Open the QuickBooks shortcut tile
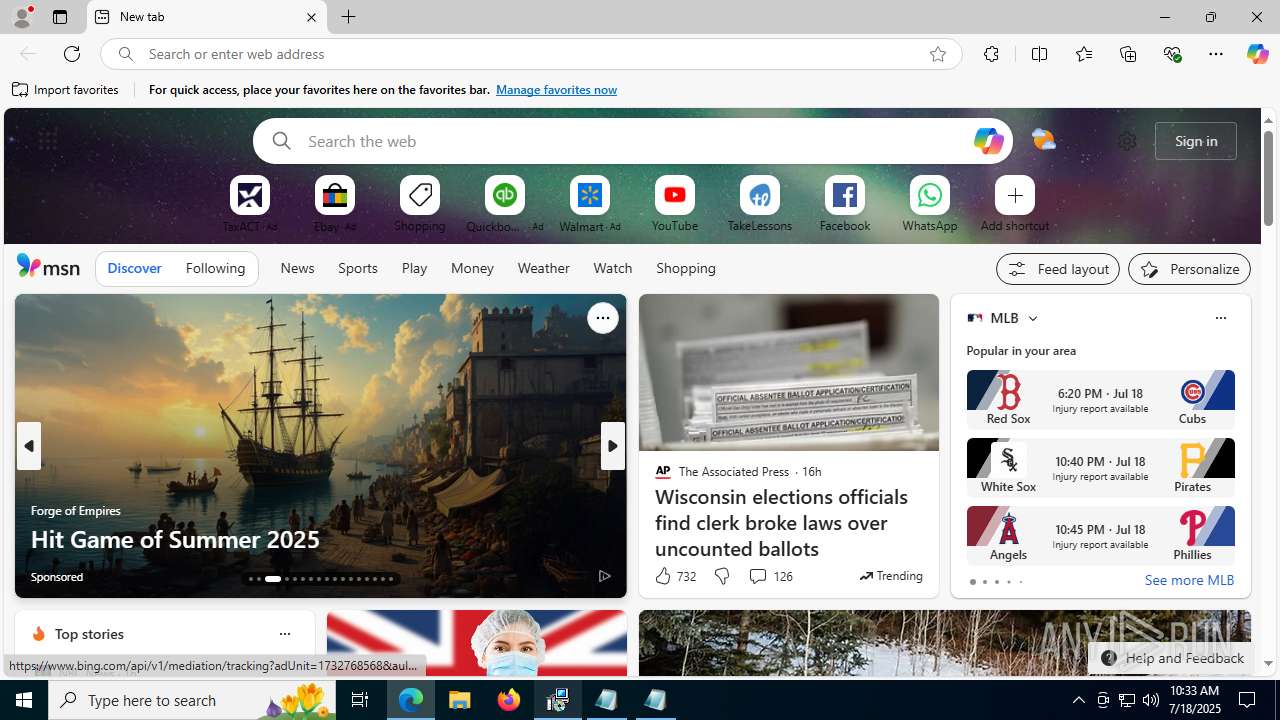This screenshot has width=1280, height=720. click(x=505, y=196)
